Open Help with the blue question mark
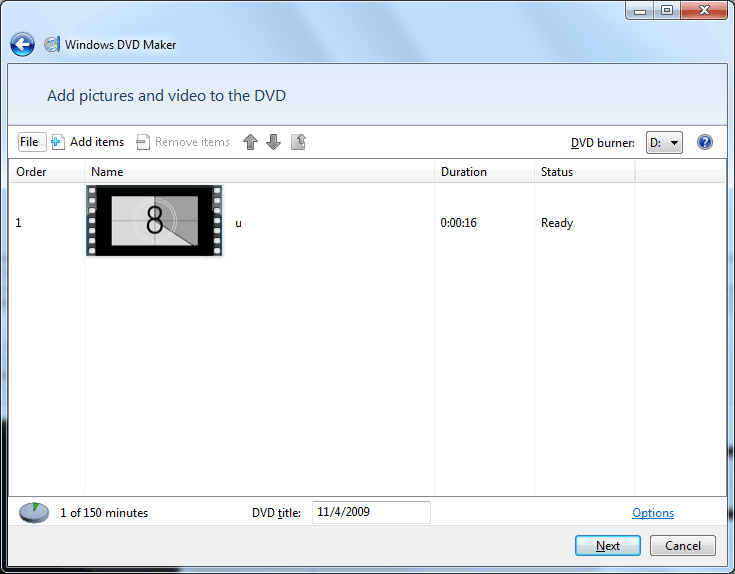 pyautogui.click(x=705, y=142)
